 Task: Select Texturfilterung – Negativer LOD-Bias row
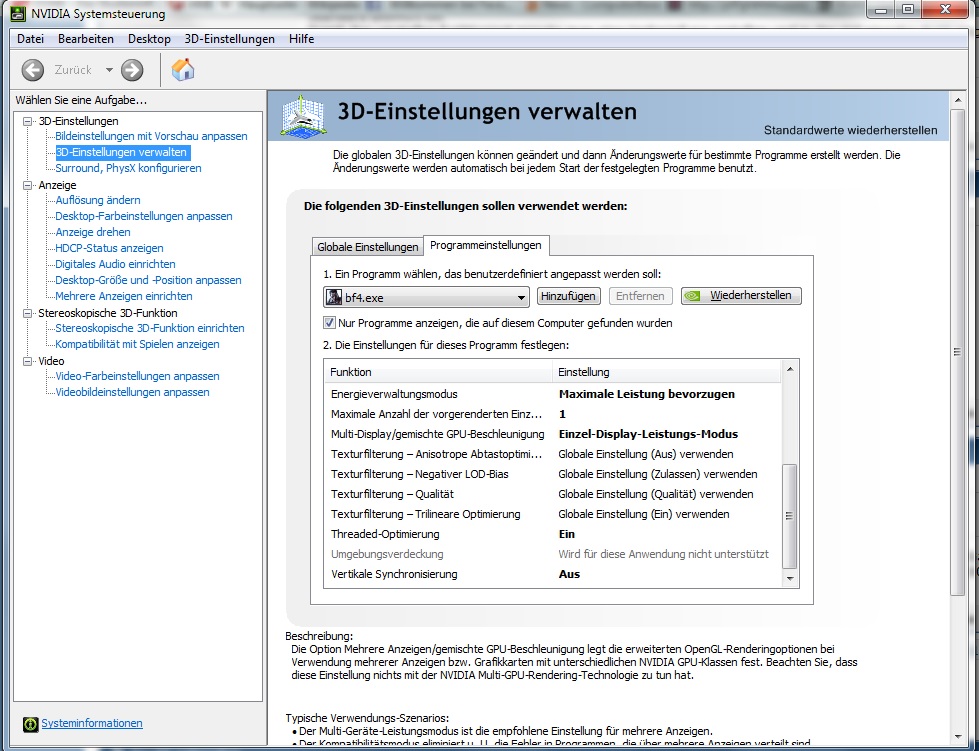(553, 474)
